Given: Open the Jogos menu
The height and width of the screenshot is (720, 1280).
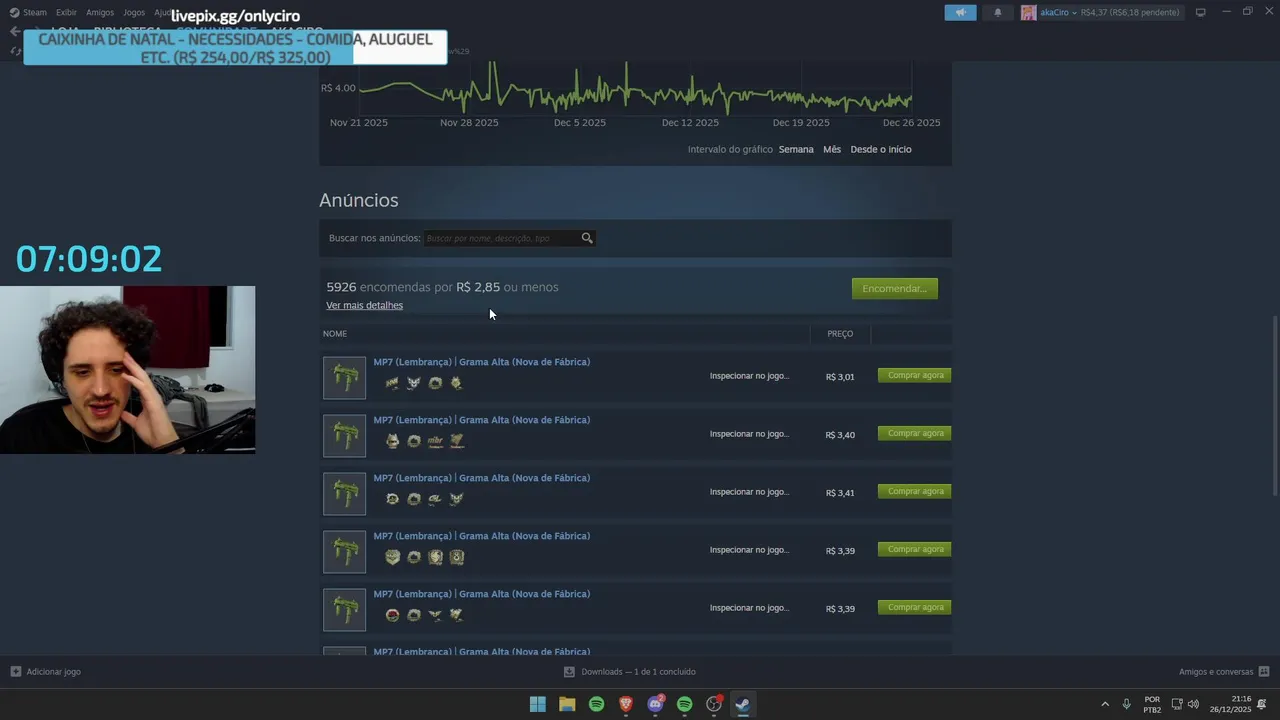Looking at the screenshot, I should [134, 13].
